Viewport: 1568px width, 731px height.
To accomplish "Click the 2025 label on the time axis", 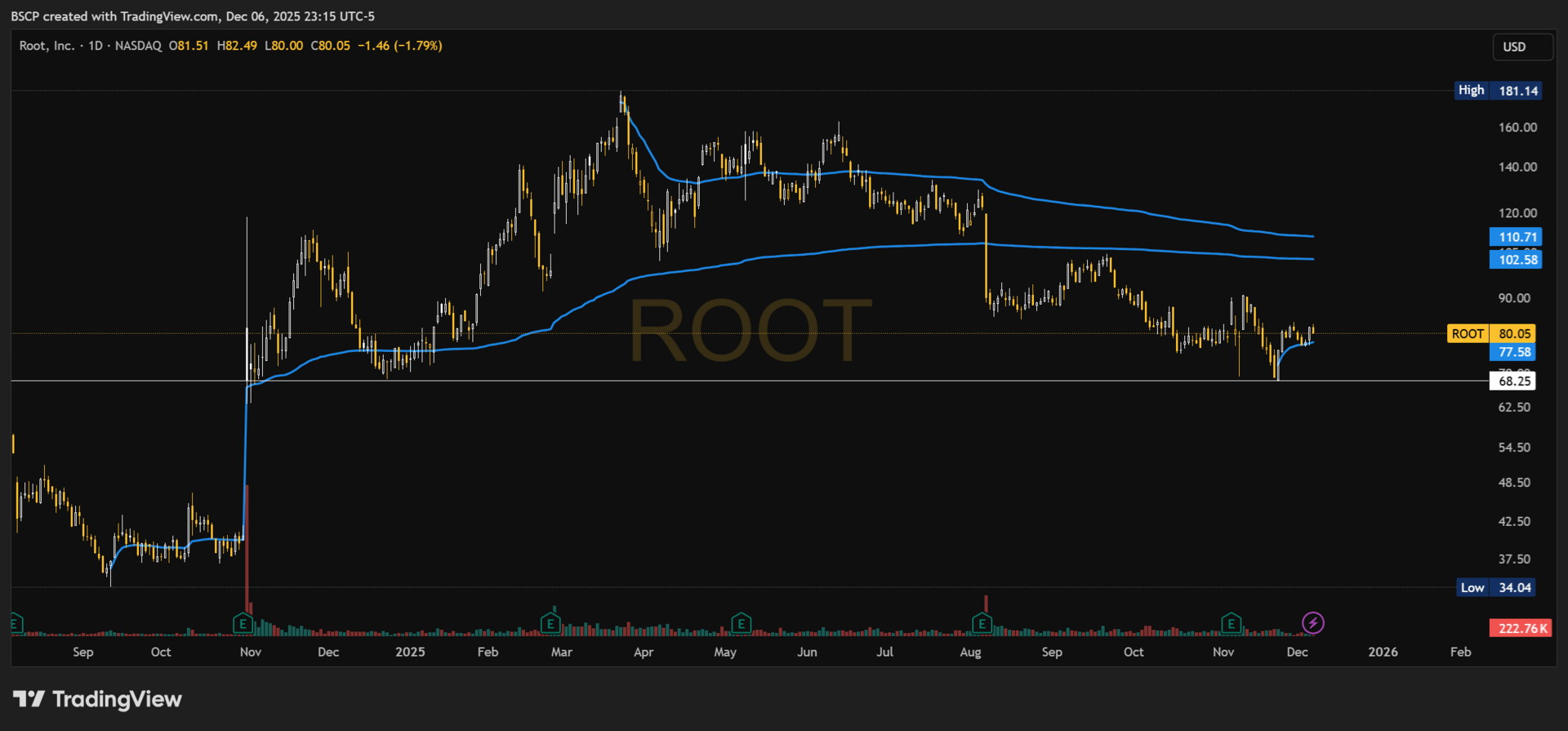I will (x=410, y=652).
